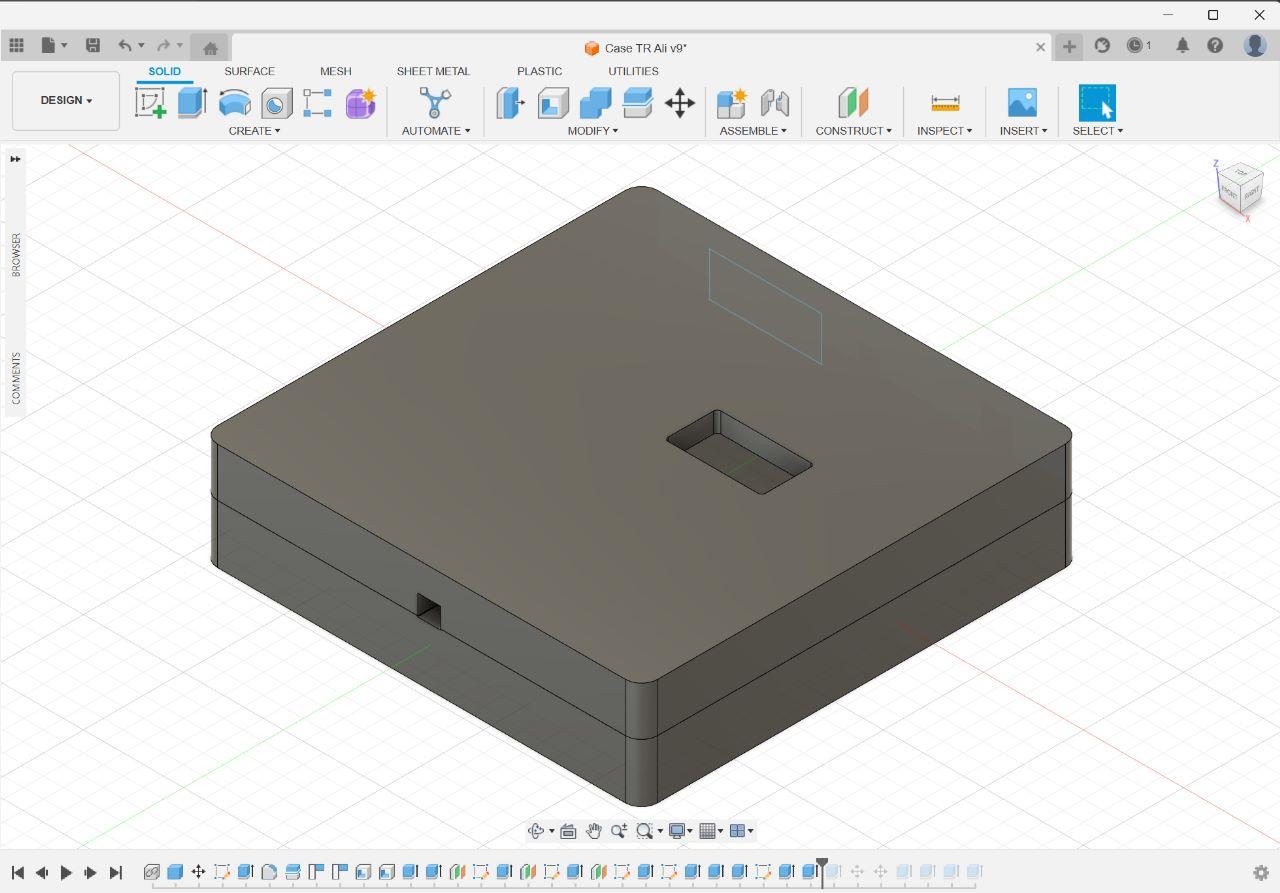Play the timeline
Image resolution: width=1280 pixels, height=893 pixels.
click(66, 873)
